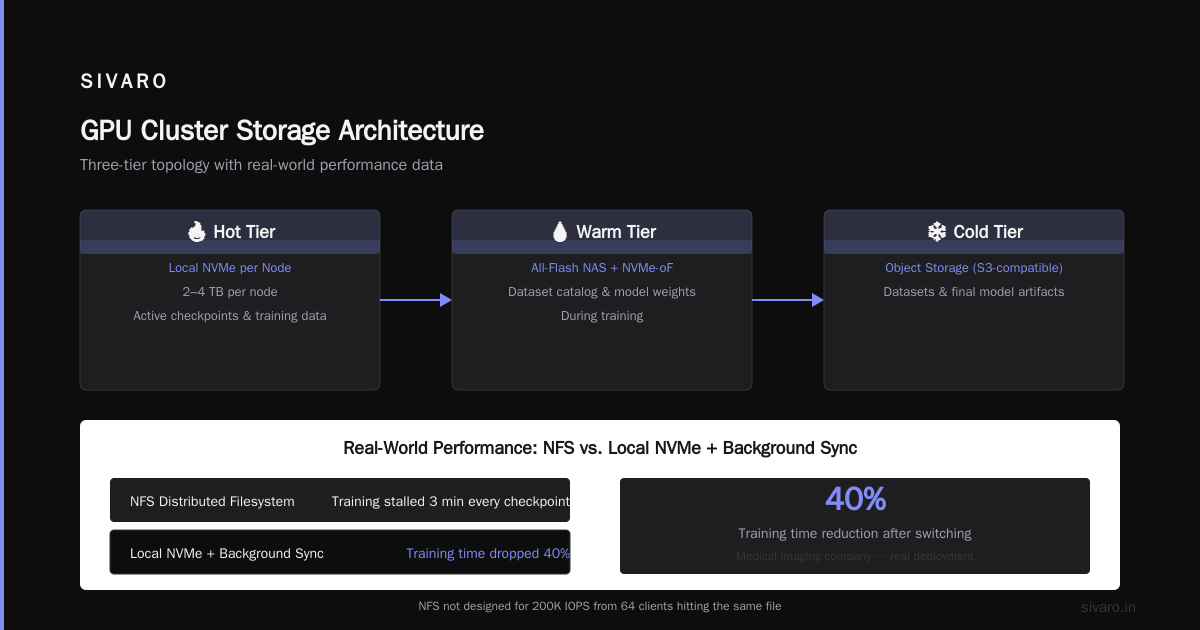This screenshot has width=1200, height=630.
Task: Click the arrow from Warm Tier to Cold Tier
Action: pos(788,300)
